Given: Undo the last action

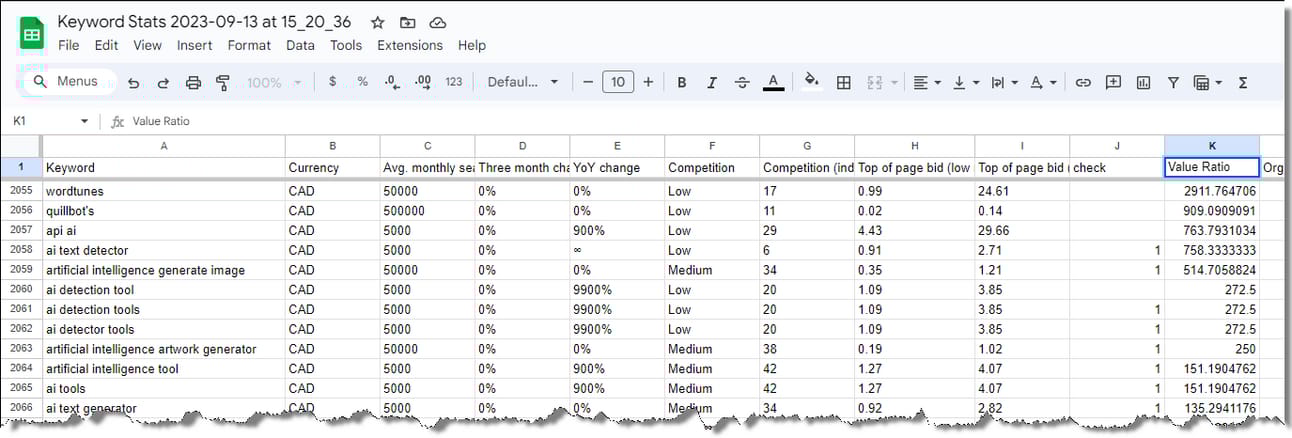Looking at the screenshot, I should [x=133, y=82].
